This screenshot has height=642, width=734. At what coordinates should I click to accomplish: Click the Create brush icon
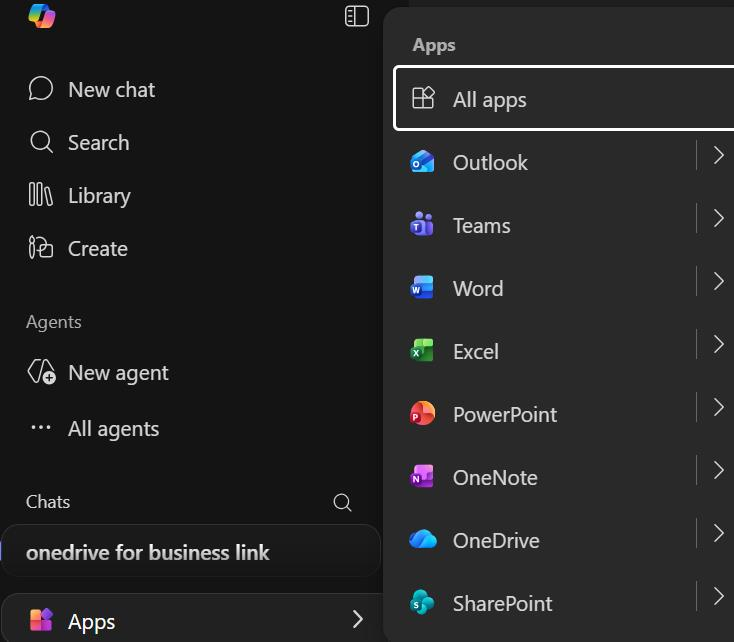[40, 247]
